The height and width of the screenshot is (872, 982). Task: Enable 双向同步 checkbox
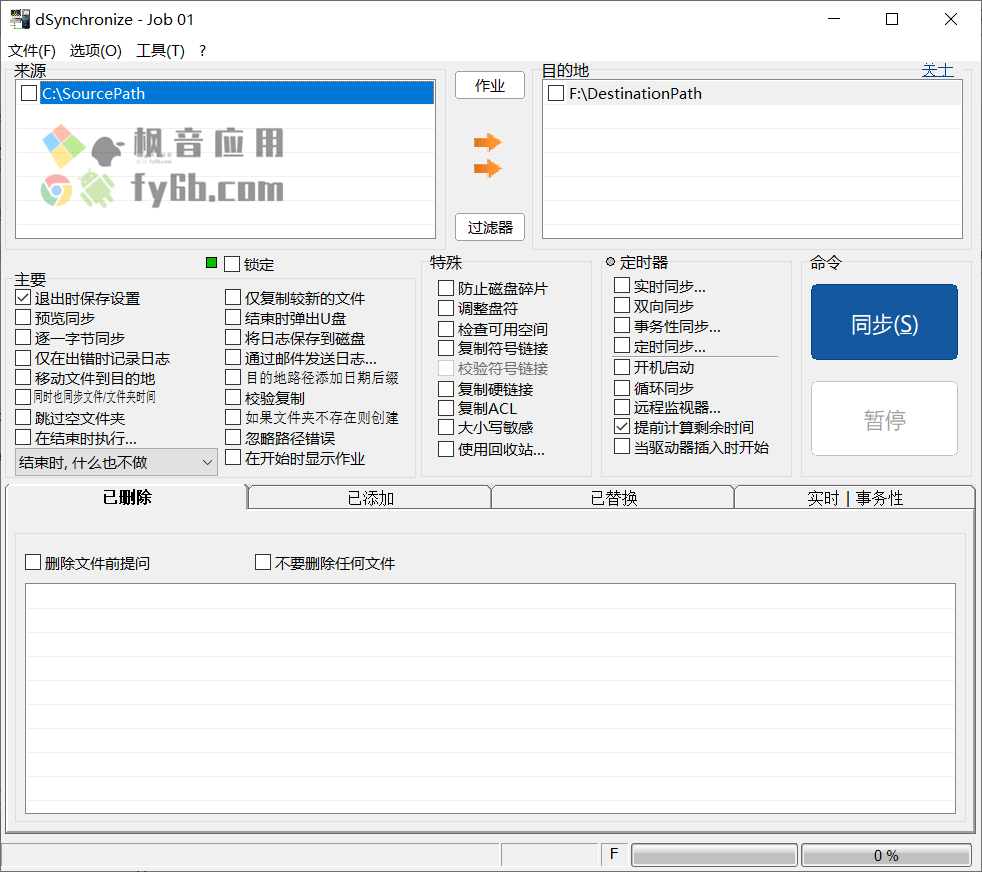(622, 306)
